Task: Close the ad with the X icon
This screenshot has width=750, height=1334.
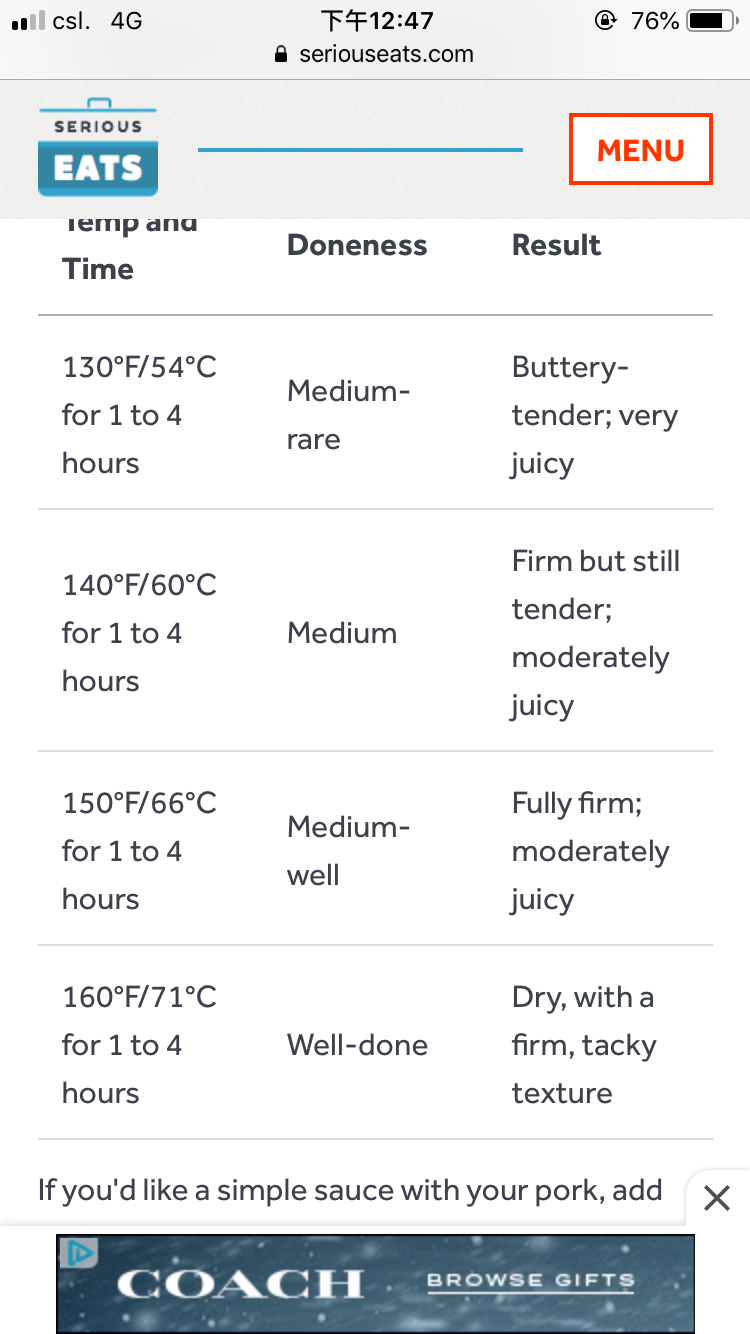Action: (717, 1197)
